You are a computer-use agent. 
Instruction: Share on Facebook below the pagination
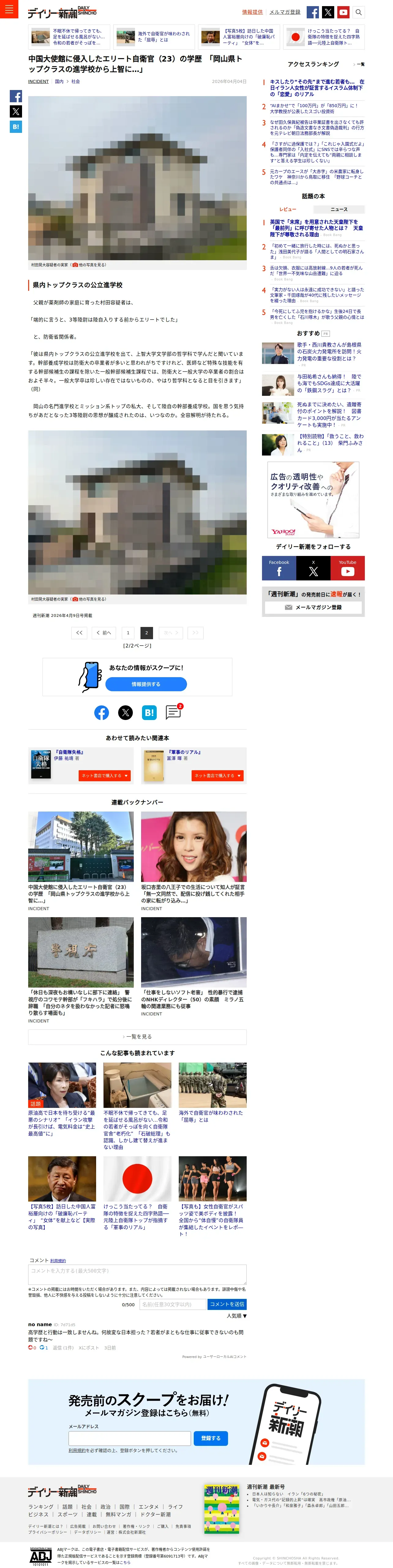(102, 712)
